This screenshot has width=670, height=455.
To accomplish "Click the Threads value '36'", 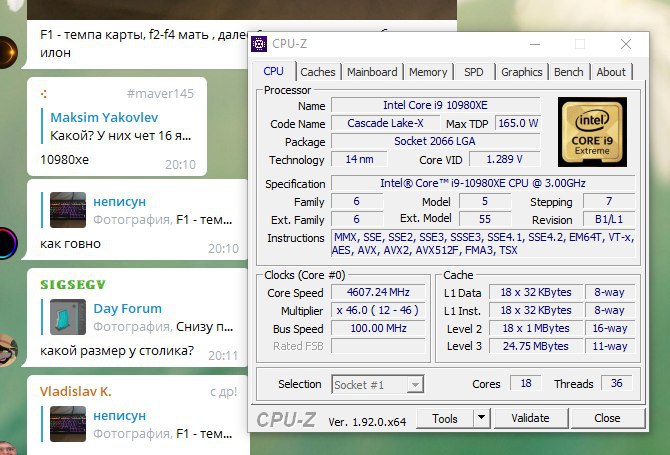I will pos(617,383).
